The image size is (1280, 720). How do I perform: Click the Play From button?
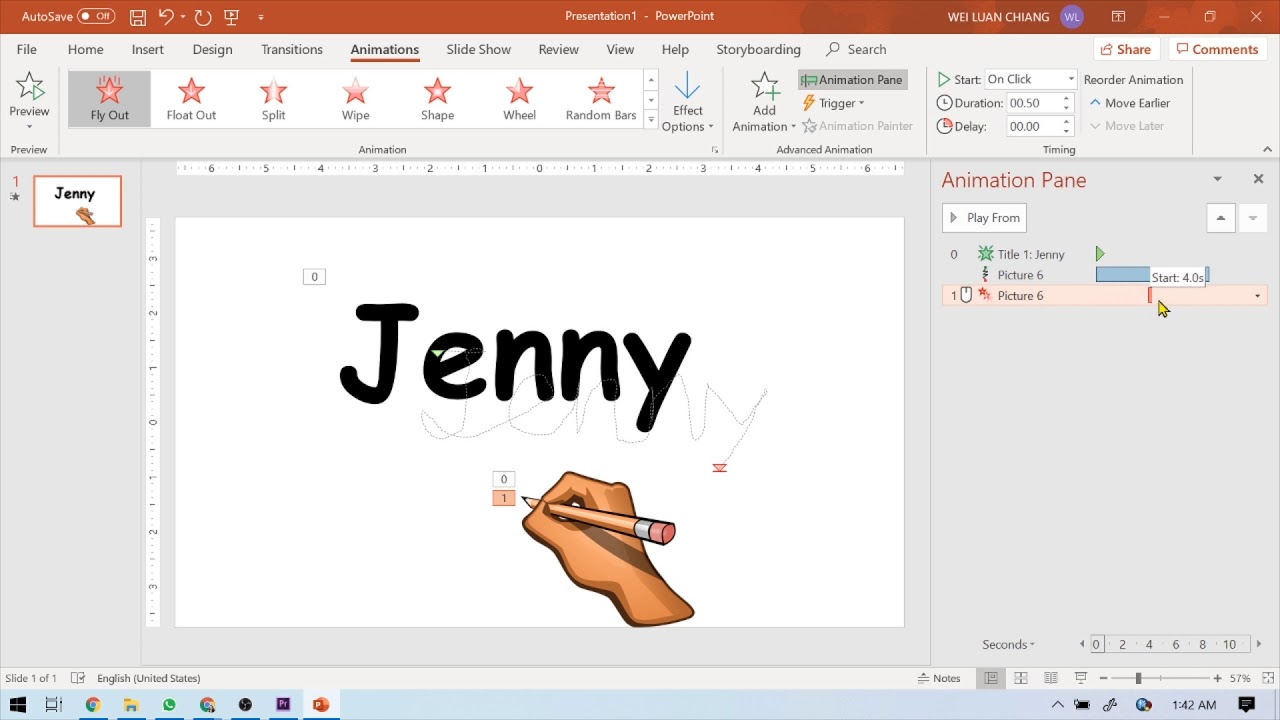click(984, 218)
